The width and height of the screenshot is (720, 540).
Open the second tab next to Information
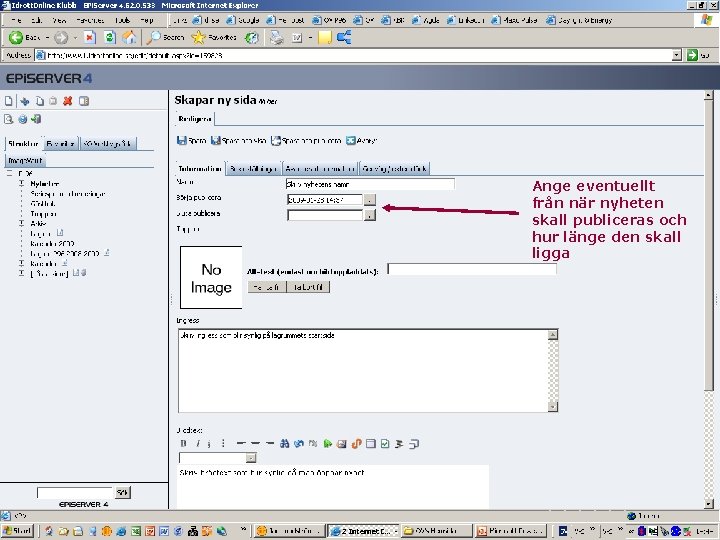(x=253, y=169)
